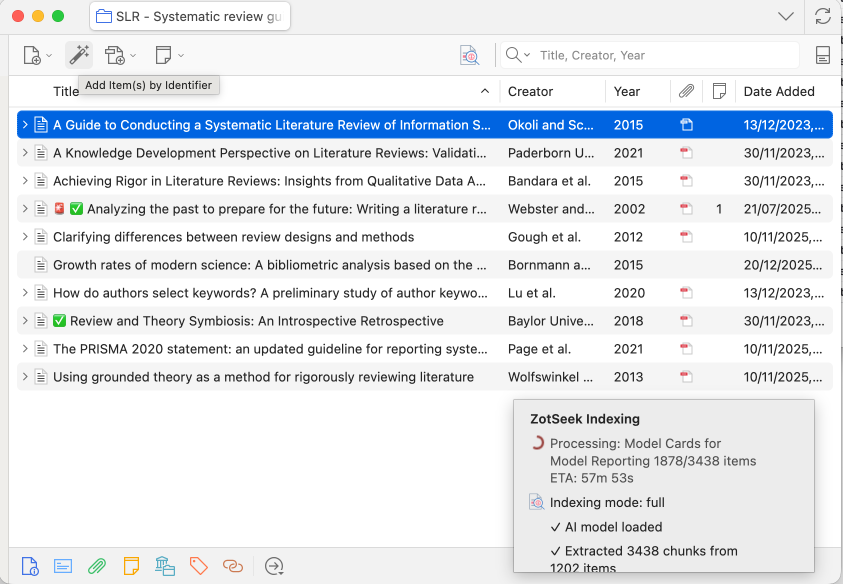
Task: Select Using grounded theory item
Action: click(425, 376)
